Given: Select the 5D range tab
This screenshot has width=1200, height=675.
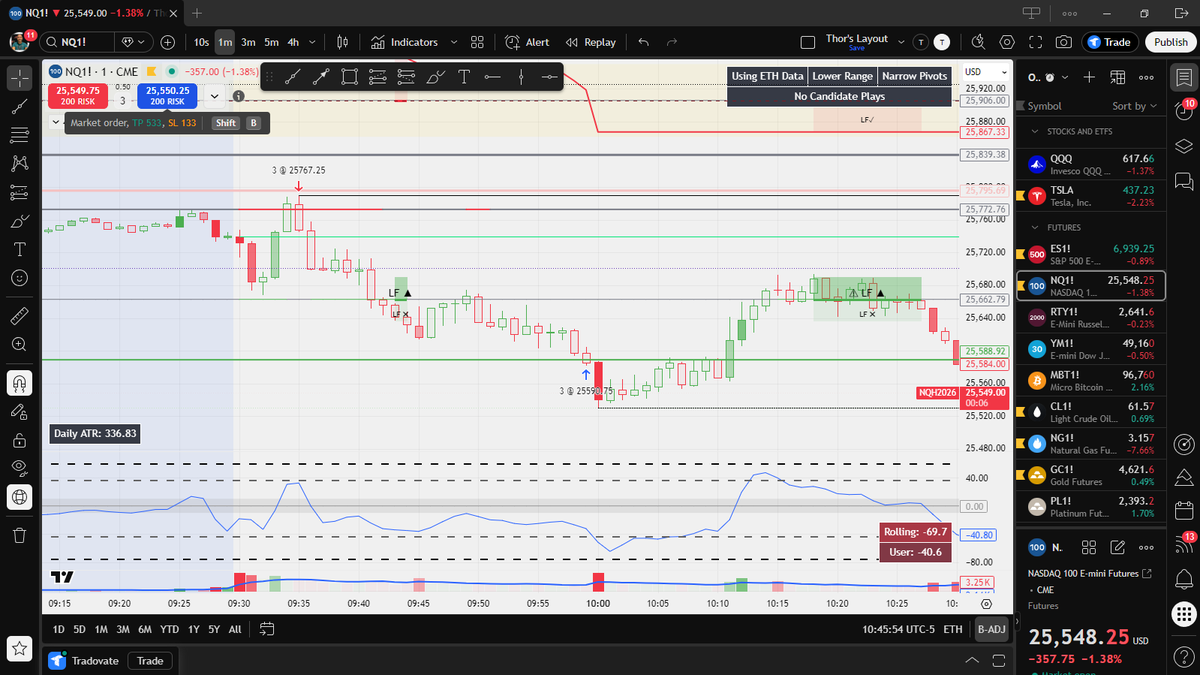Looking at the screenshot, I should pyautogui.click(x=80, y=629).
